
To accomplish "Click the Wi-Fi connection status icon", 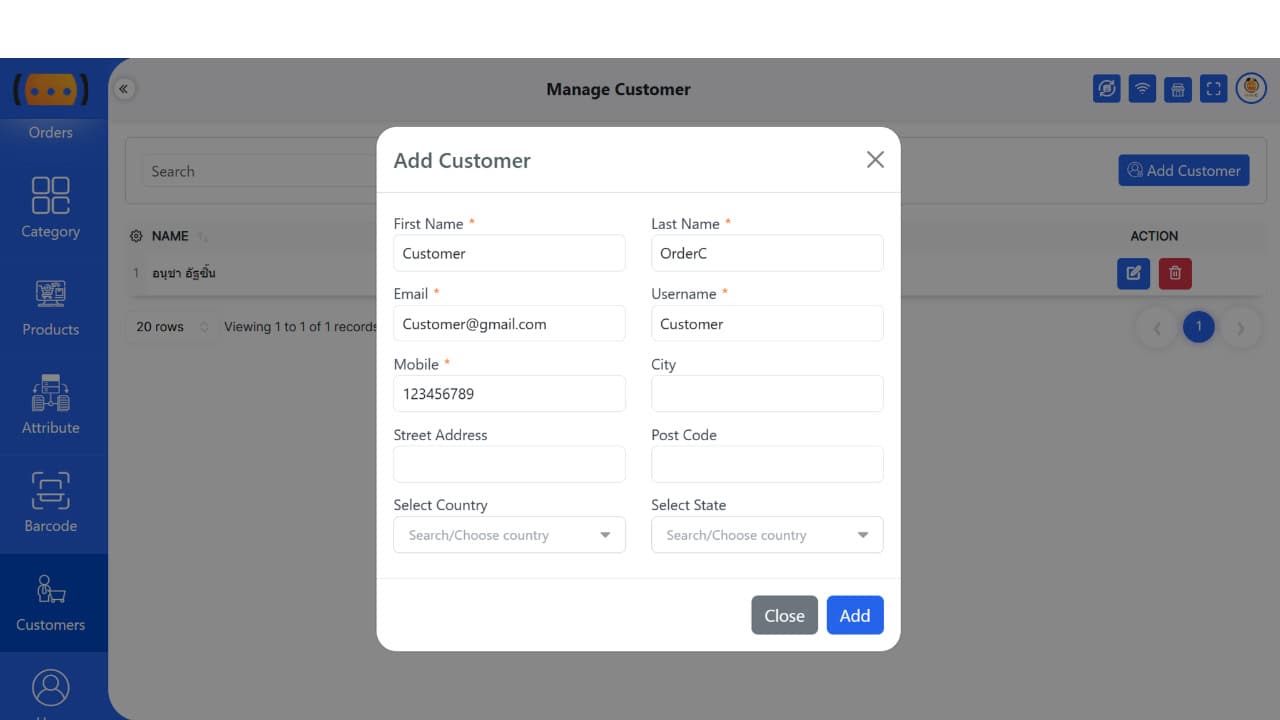I will click(1141, 89).
